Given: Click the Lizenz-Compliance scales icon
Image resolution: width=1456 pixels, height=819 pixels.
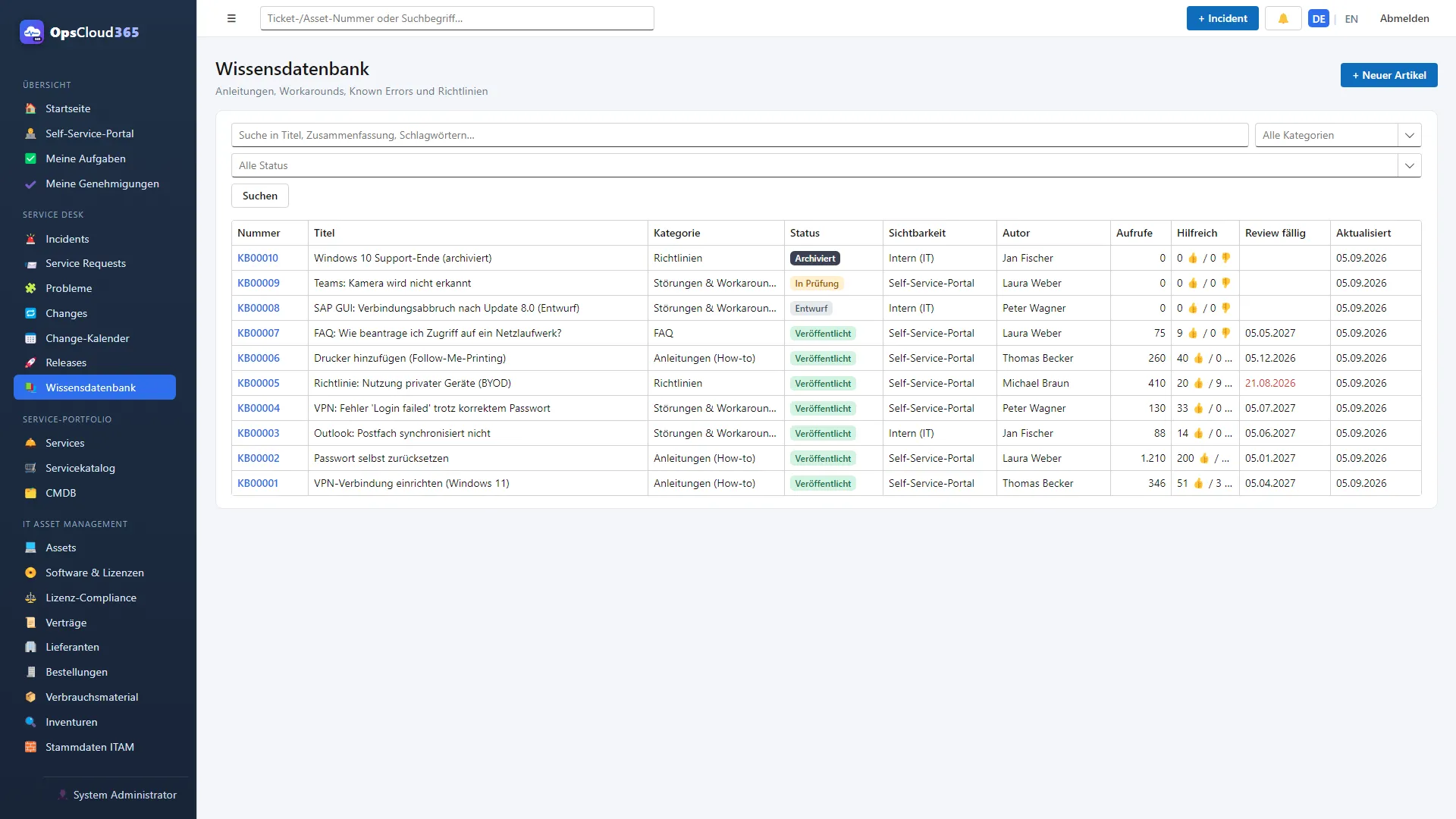Looking at the screenshot, I should pos(30,598).
